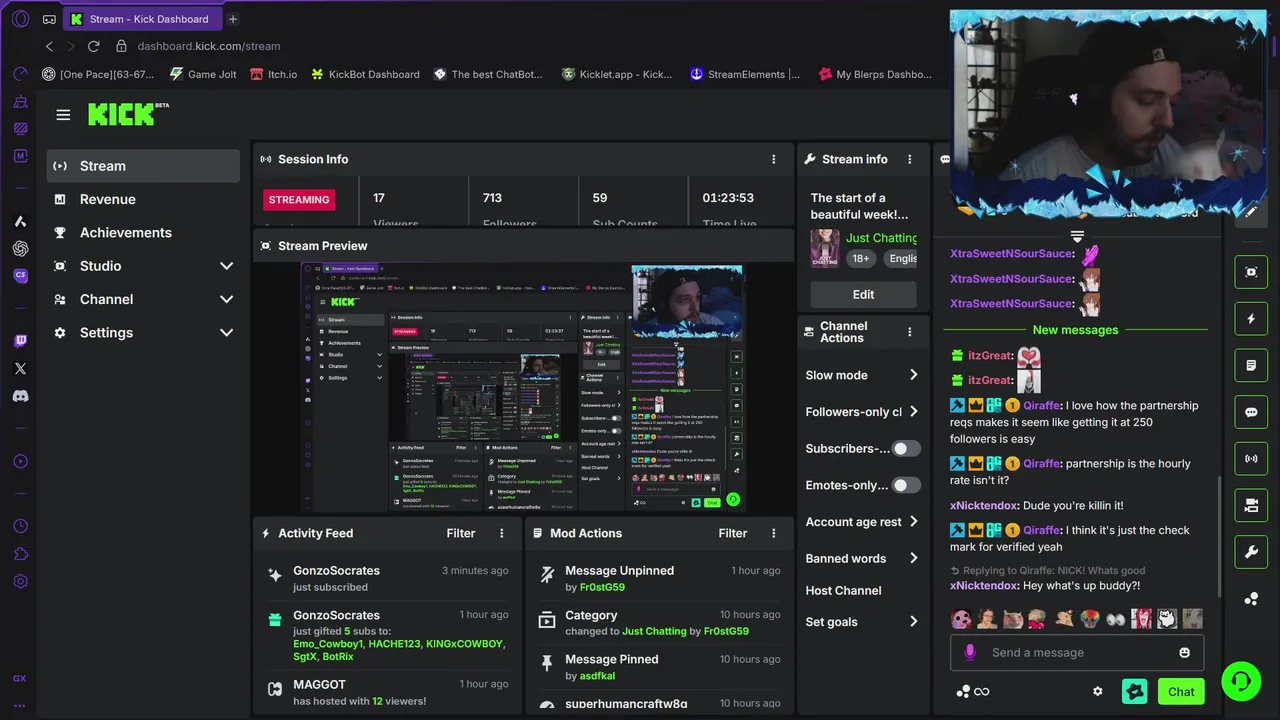Switch to Stream - Kick Dashboard tab

pos(142,19)
